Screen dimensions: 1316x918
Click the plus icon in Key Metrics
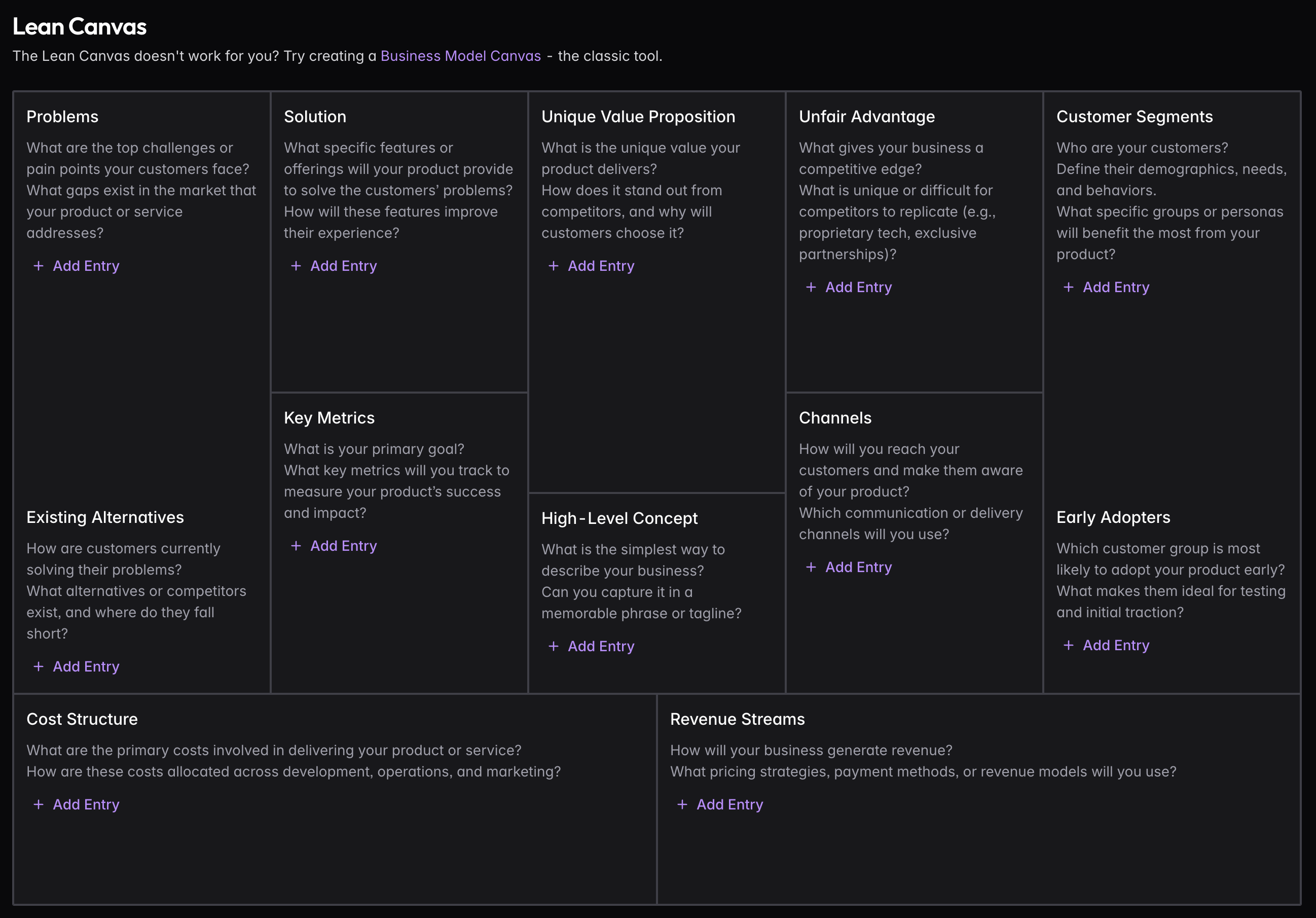296,545
